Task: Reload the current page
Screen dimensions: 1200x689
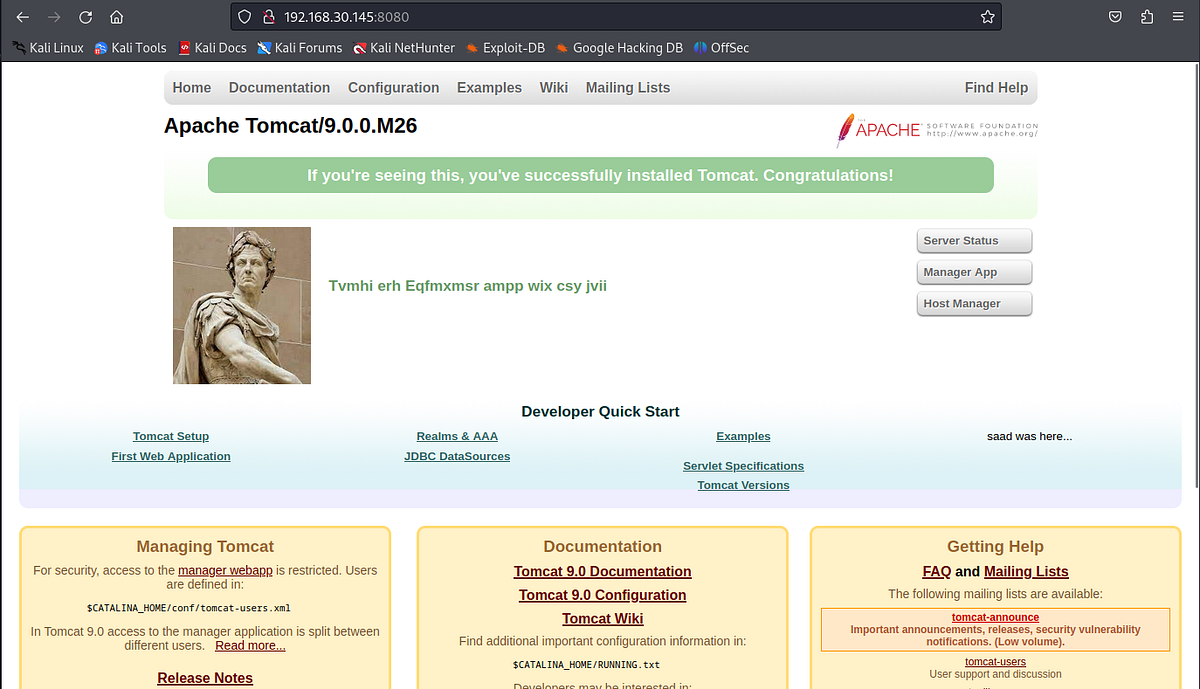Action: click(x=85, y=16)
